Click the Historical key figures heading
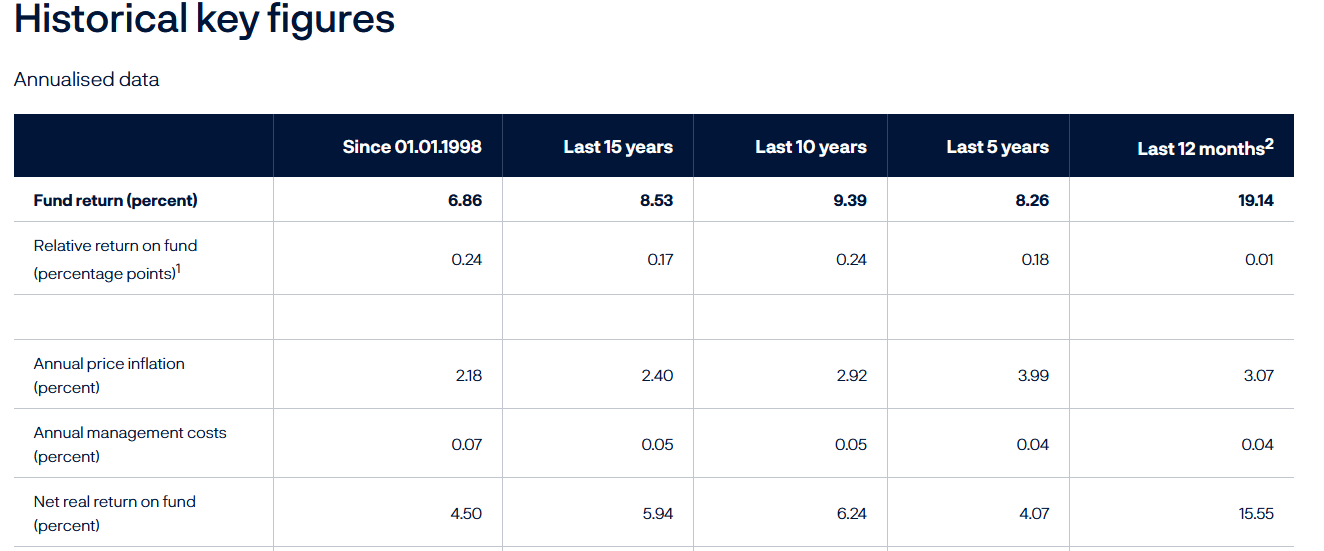 tap(204, 19)
